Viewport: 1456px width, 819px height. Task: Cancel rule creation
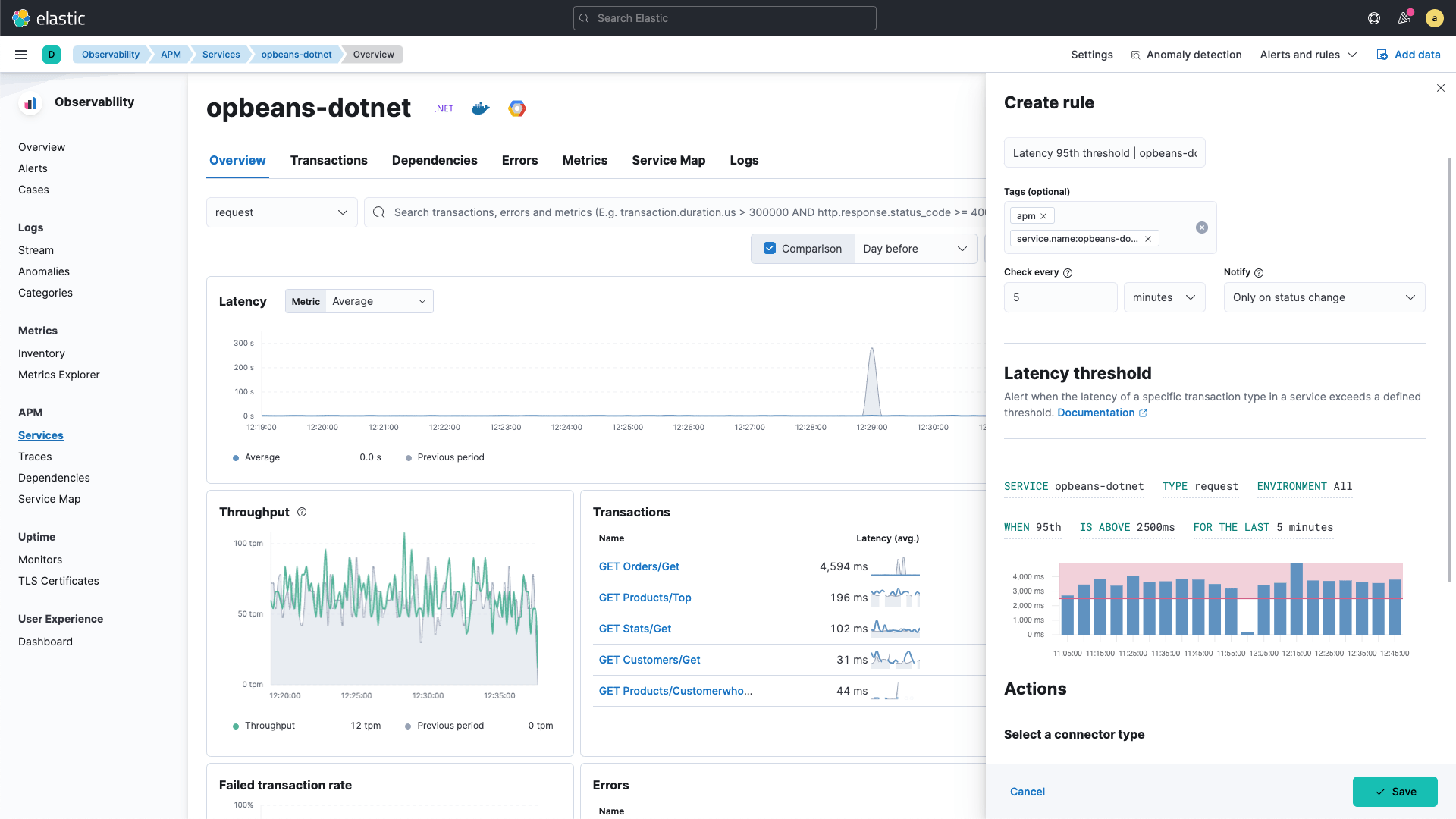(x=1028, y=792)
